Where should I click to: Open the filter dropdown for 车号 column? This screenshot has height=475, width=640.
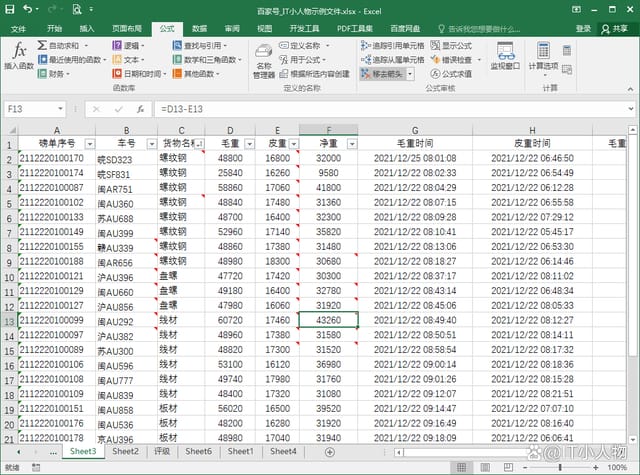pos(151,144)
